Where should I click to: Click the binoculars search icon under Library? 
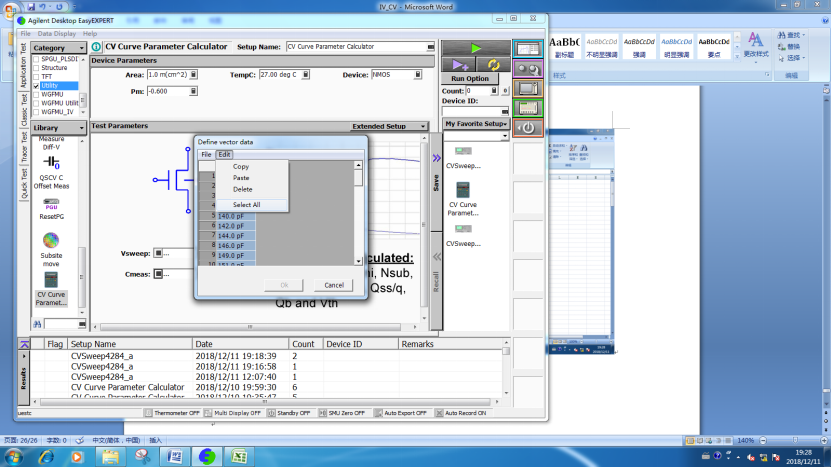(x=37, y=324)
